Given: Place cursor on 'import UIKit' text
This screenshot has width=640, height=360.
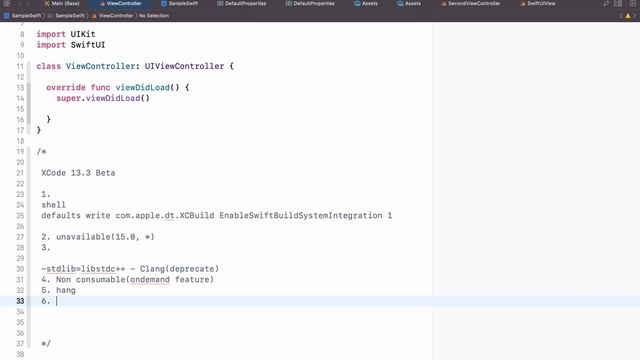Looking at the screenshot, I should 66,34.
